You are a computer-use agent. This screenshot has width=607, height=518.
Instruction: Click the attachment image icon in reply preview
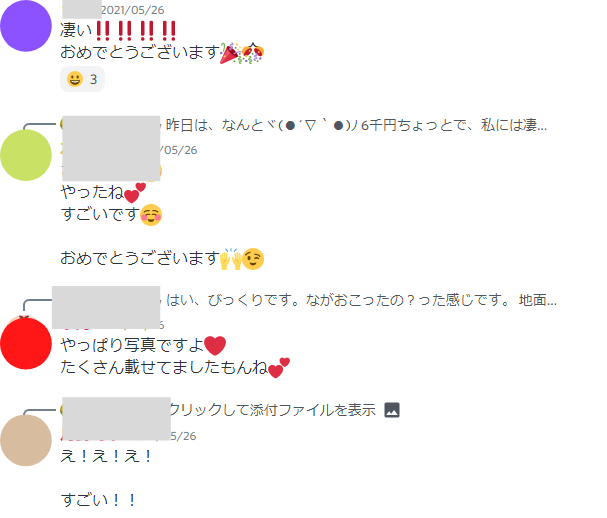(392, 410)
